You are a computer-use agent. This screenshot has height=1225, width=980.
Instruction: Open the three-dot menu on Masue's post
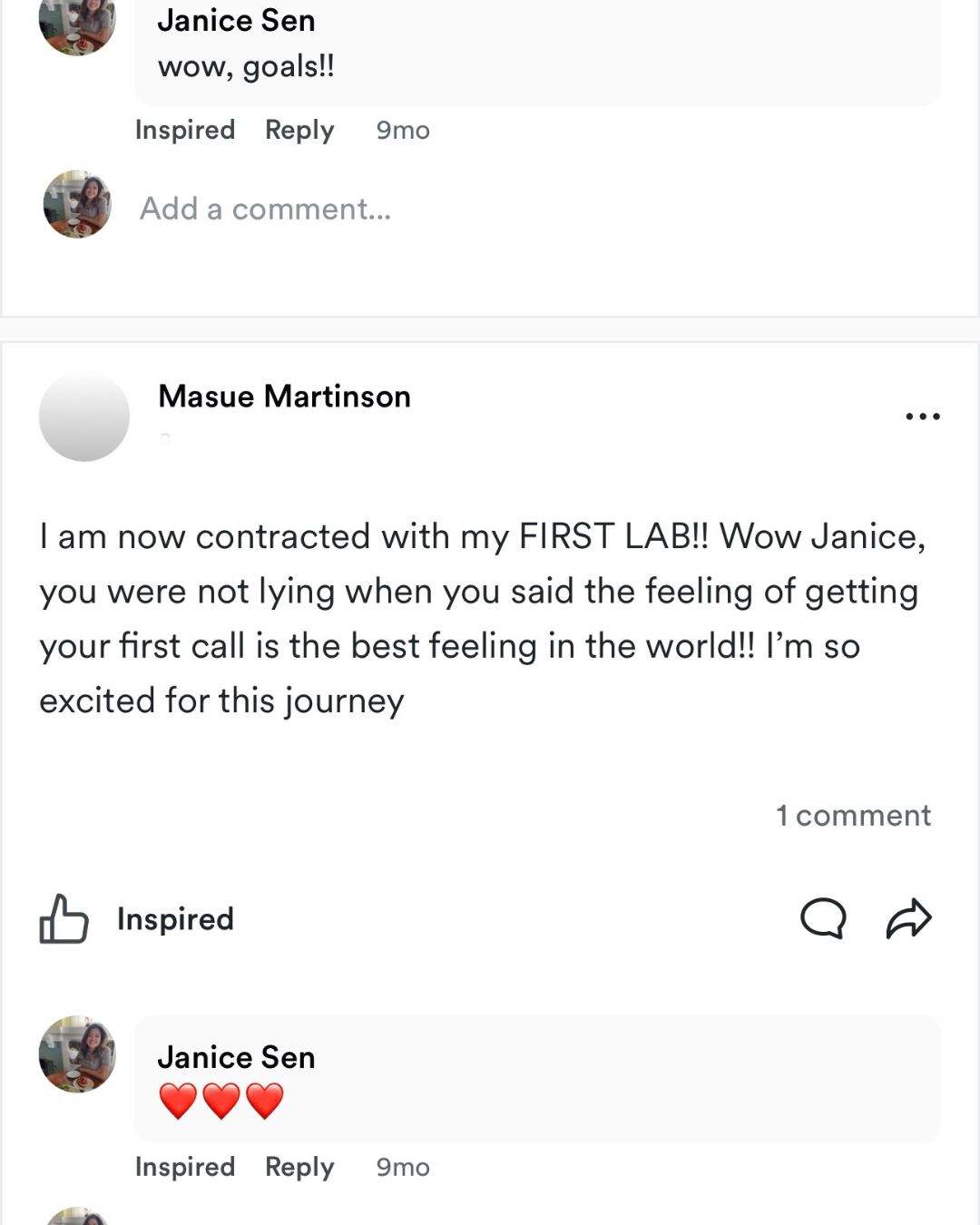(x=922, y=416)
